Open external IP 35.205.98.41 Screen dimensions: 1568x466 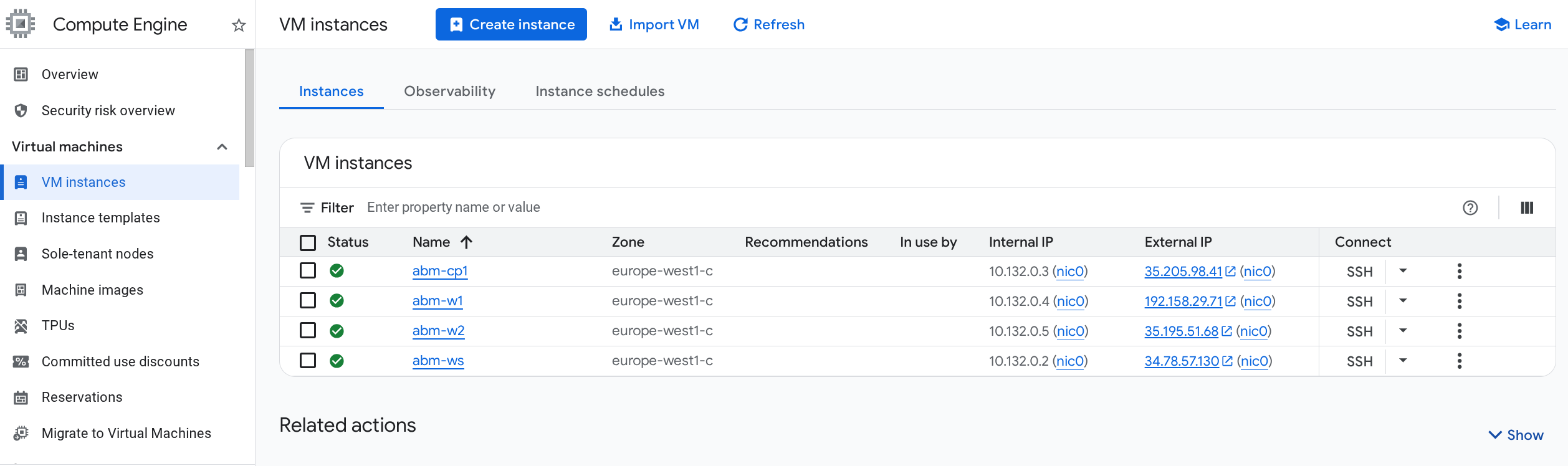point(1183,271)
